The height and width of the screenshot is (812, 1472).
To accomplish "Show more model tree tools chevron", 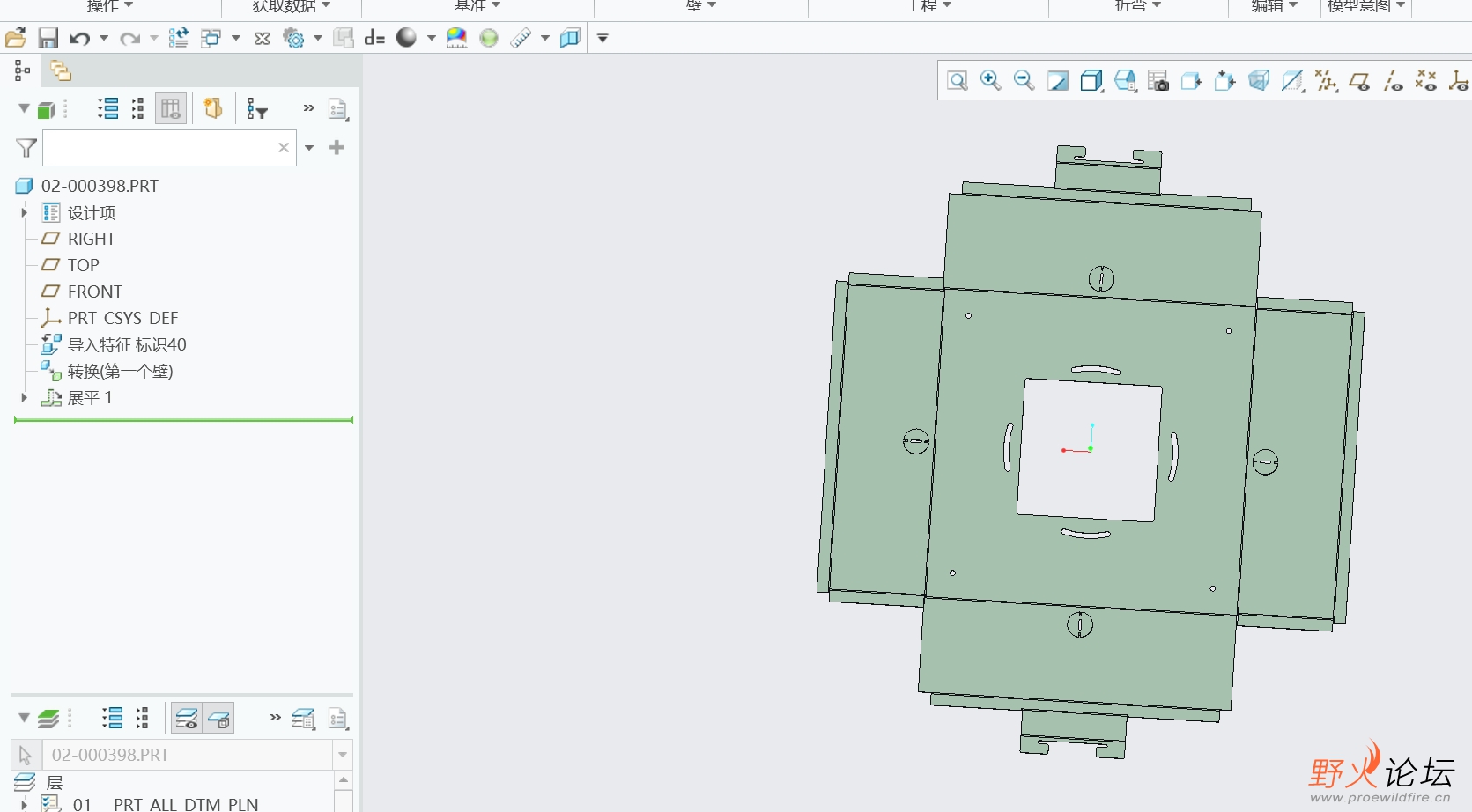I will (308, 108).
